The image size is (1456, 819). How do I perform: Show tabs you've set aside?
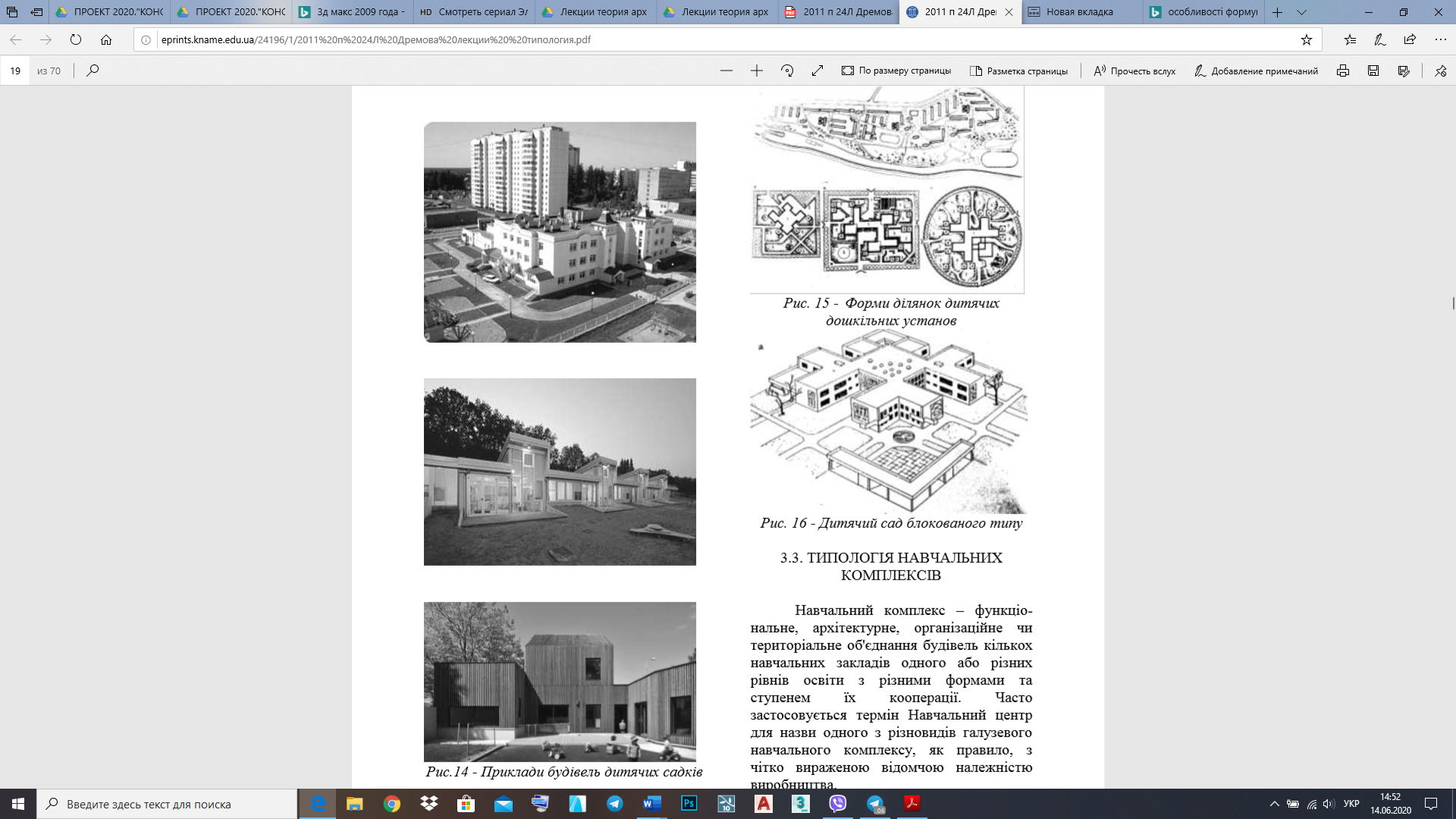(12, 12)
